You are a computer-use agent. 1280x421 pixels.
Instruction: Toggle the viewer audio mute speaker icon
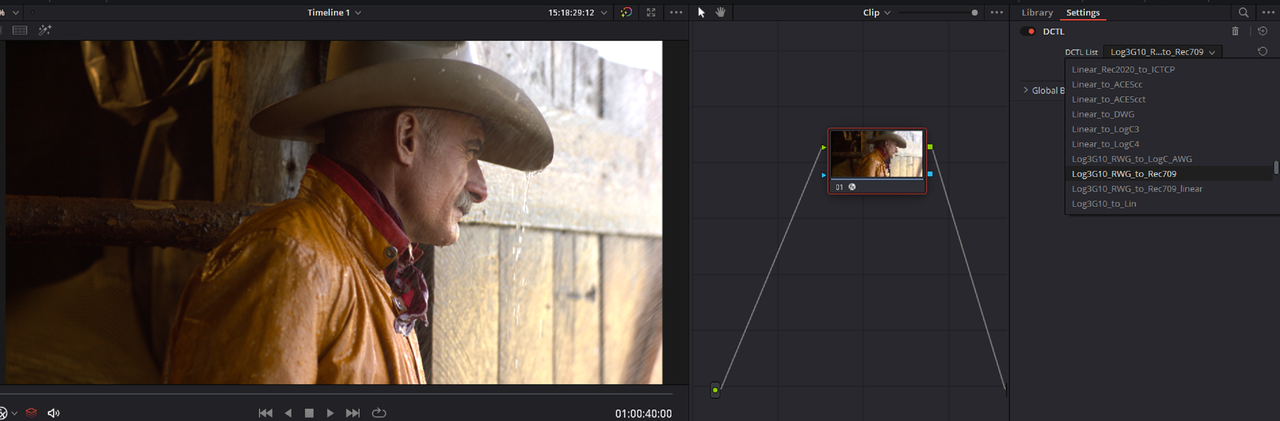[54, 412]
